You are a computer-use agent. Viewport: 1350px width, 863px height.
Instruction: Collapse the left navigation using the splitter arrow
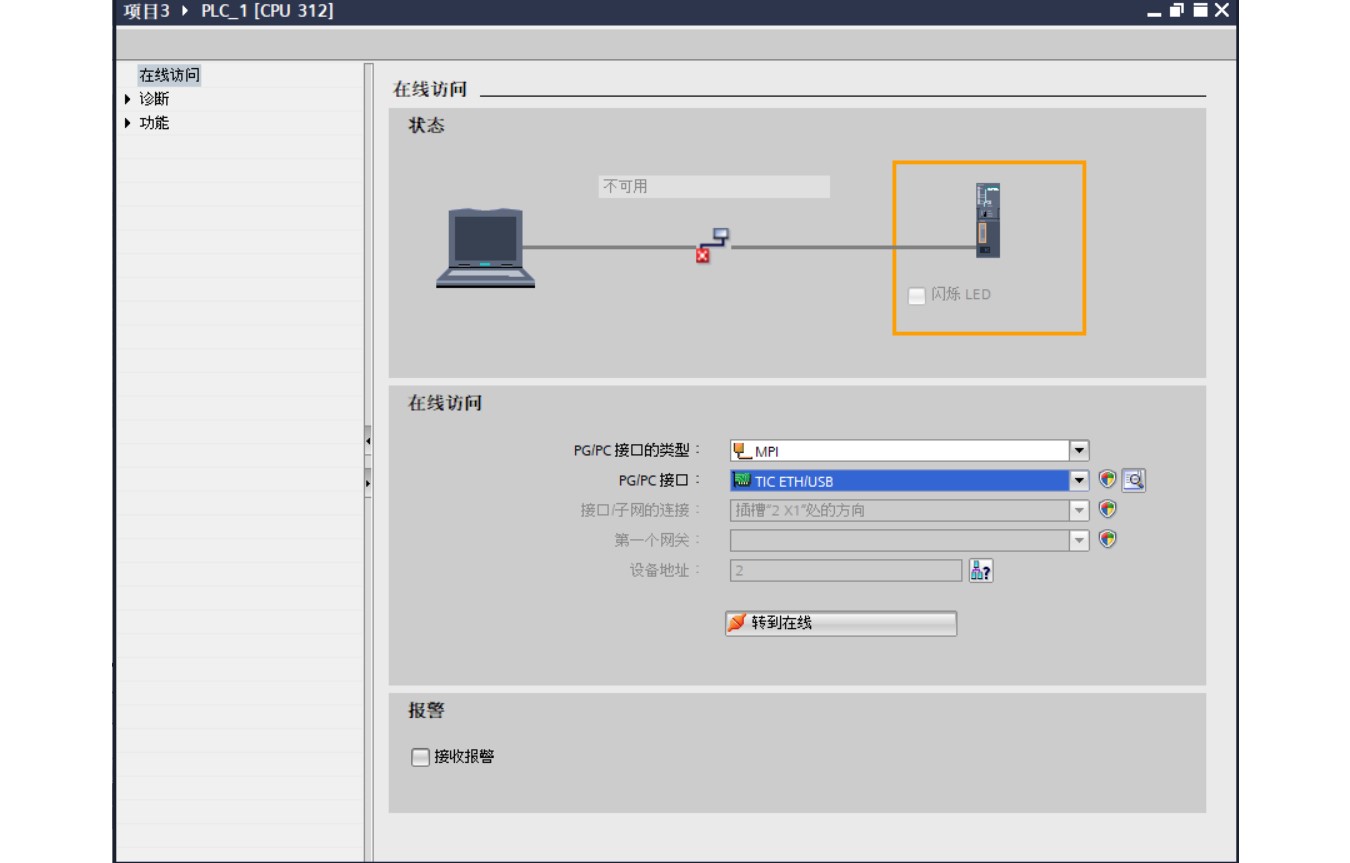pyautogui.click(x=368, y=440)
